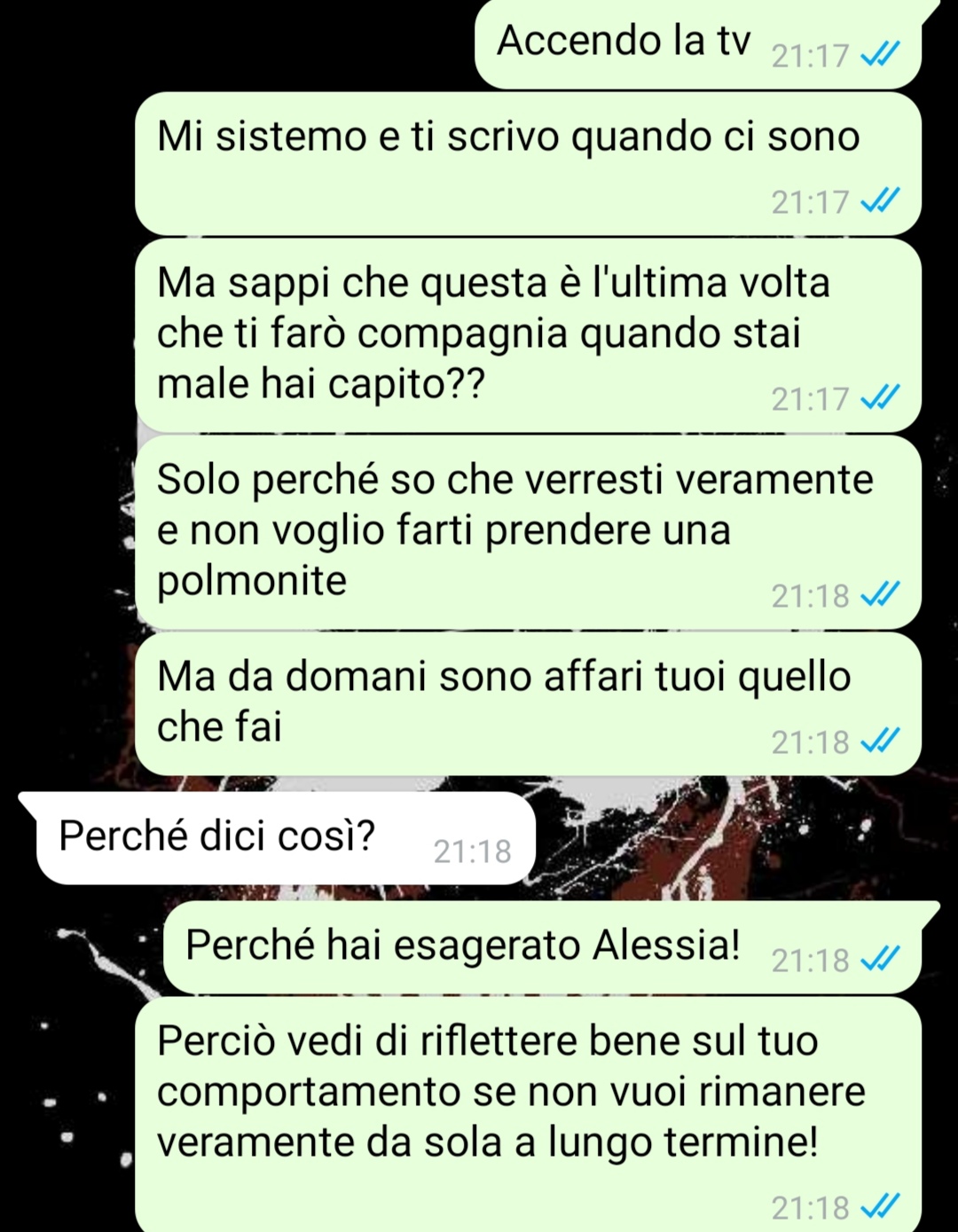This screenshot has width=958, height=1232.
Task: Select the message about 'l'ultima volta che ti farò compagnia'
Action: tap(528, 335)
